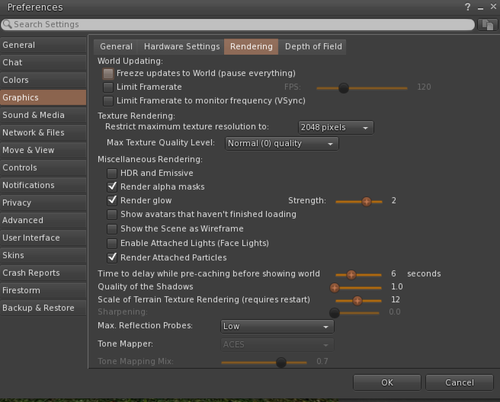Click the glow strength value 2
Viewport: 500px width, 402px height.
click(x=394, y=201)
